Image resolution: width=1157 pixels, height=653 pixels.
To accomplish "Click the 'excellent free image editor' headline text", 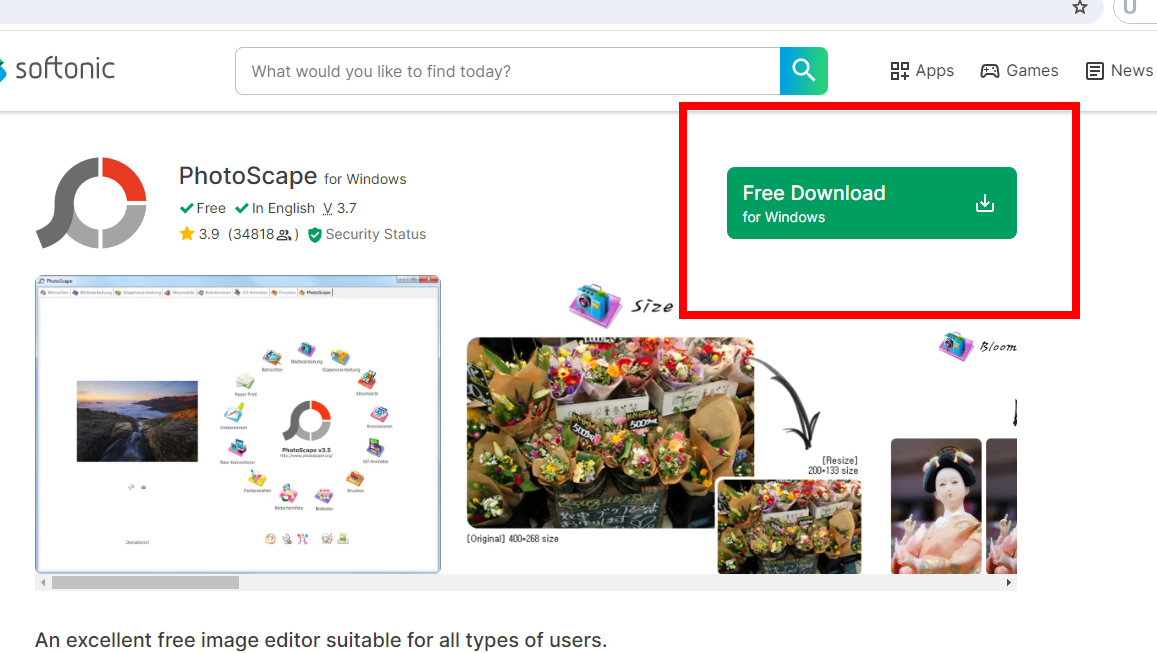I will (x=321, y=640).
